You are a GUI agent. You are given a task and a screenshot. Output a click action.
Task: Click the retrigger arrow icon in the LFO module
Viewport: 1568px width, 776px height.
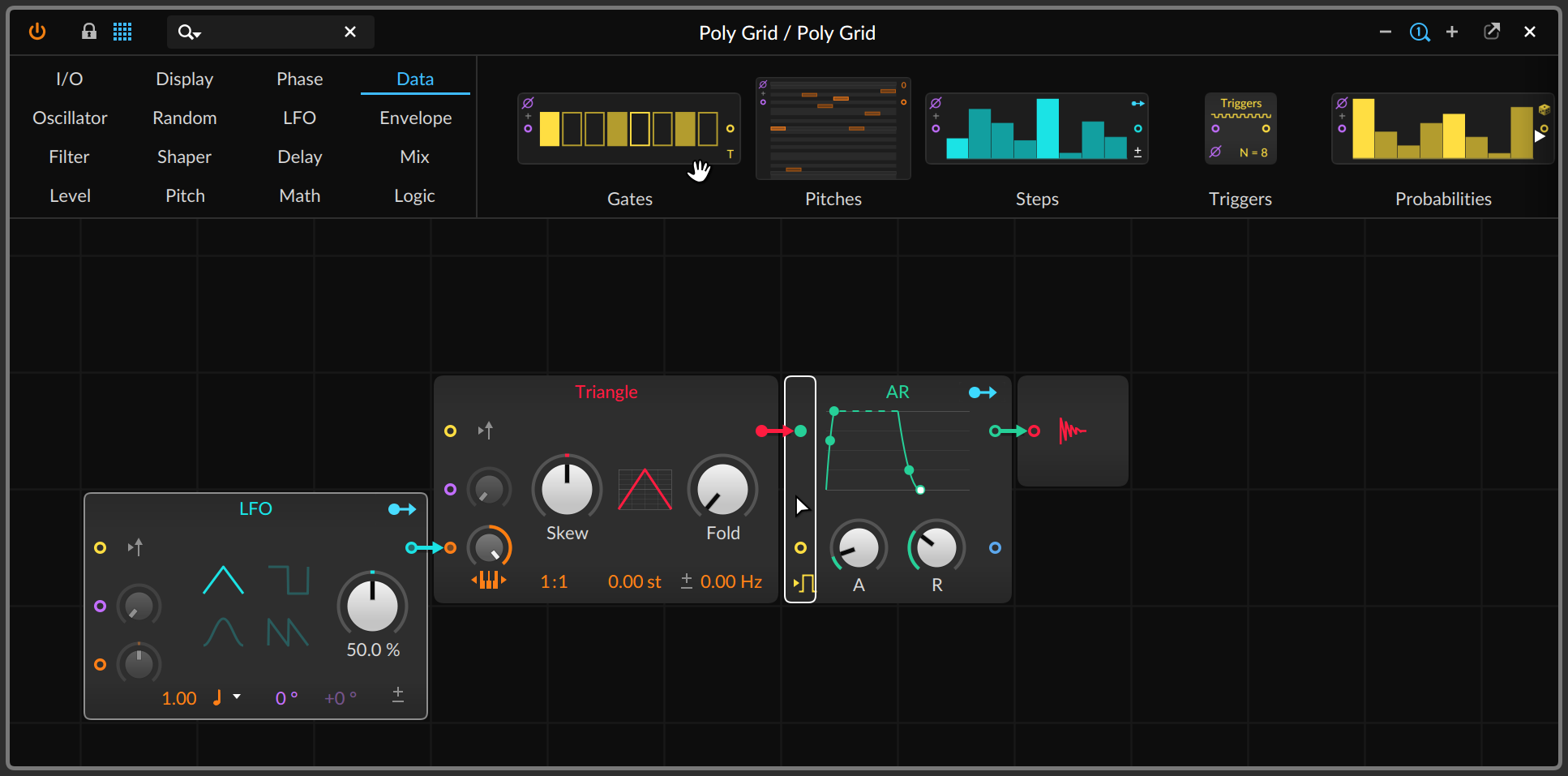pyautogui.click(x=135, y=547)
